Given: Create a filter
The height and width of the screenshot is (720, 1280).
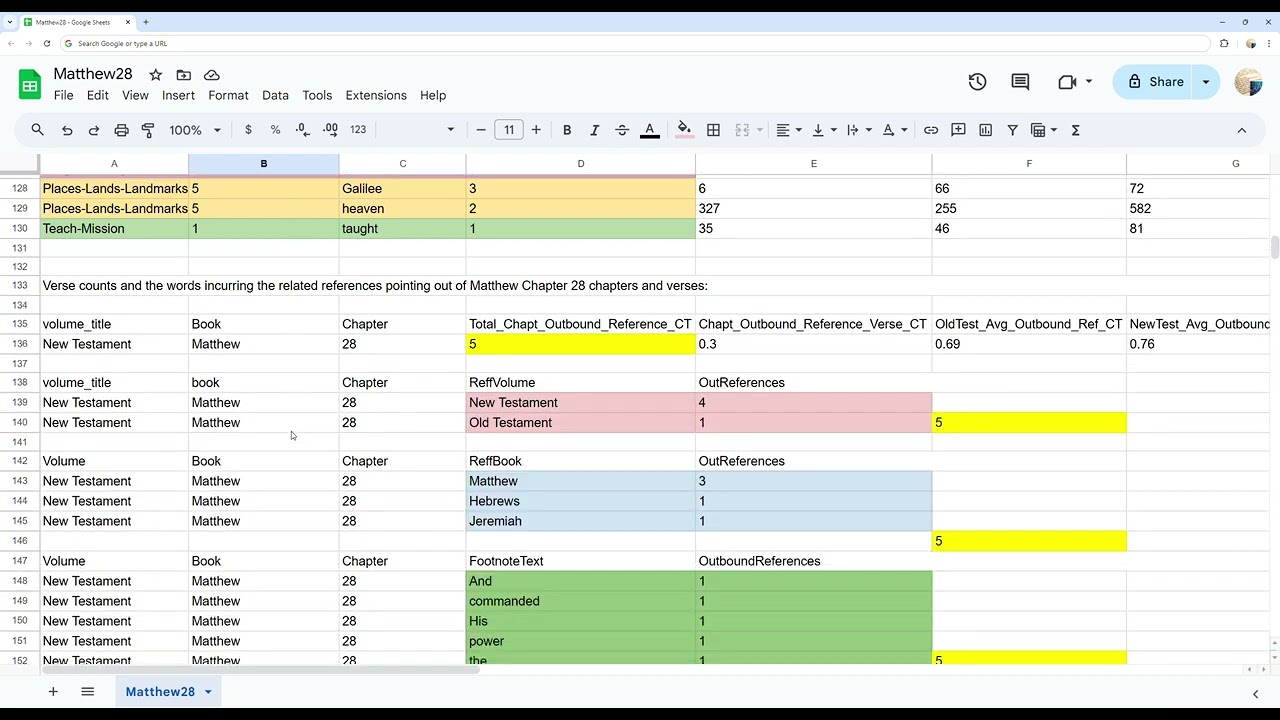Looking at the screenshot, I should tap(1012, 130).
